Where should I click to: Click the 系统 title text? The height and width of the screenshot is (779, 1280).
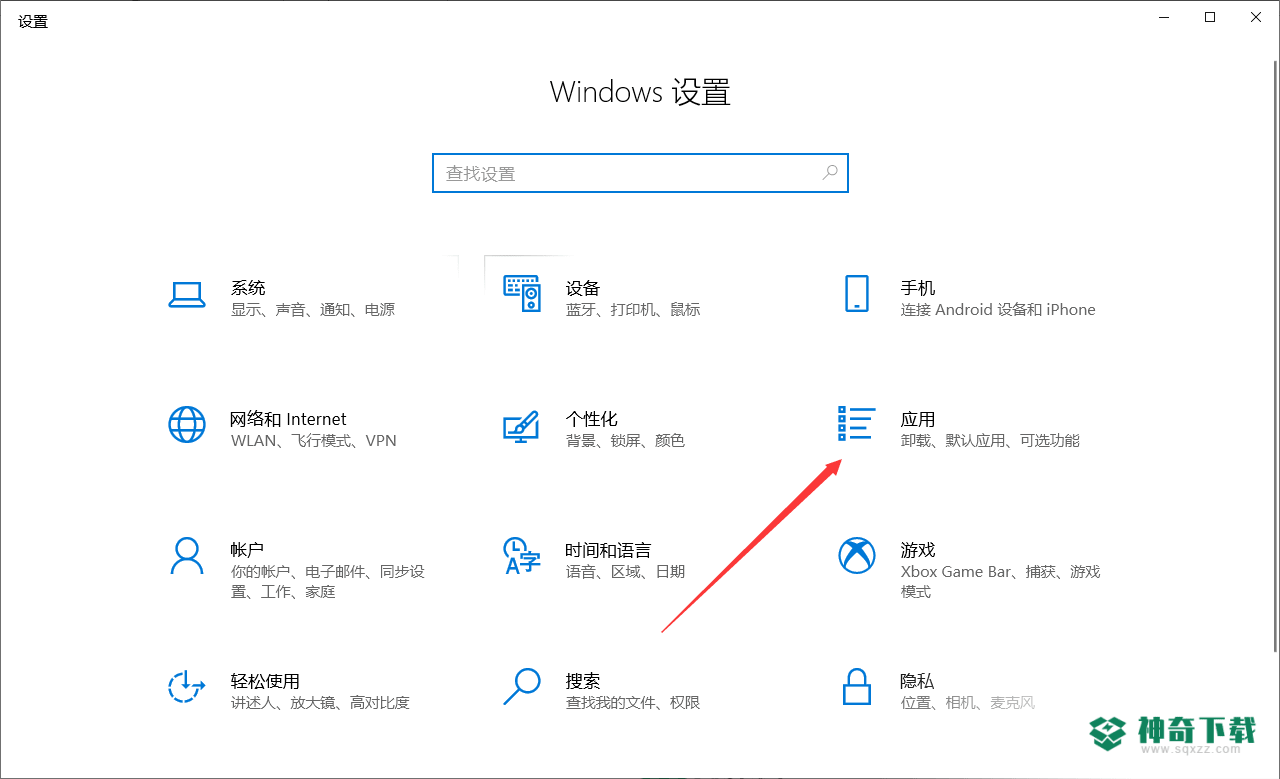tap(248, 288)
